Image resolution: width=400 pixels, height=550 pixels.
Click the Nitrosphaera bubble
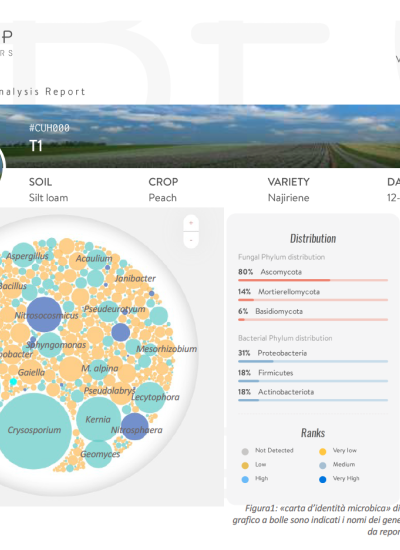coord(135,427)
